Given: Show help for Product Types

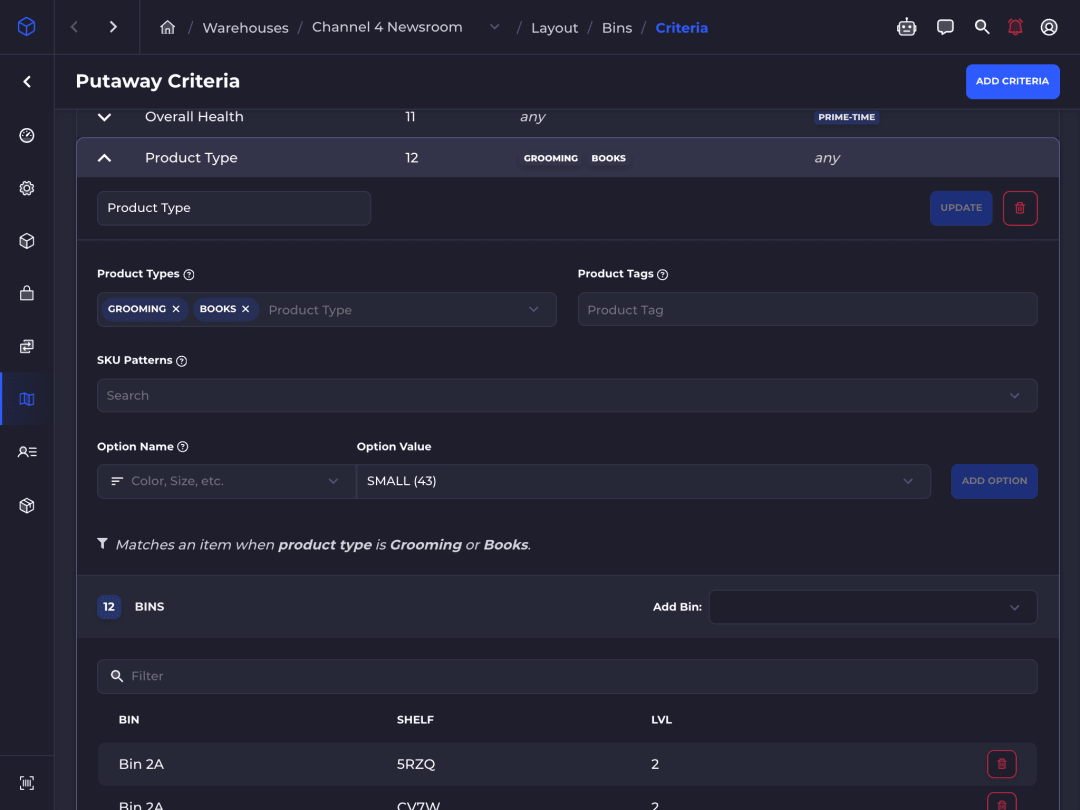Looking at the screenshot, I should tap(189, 274).
